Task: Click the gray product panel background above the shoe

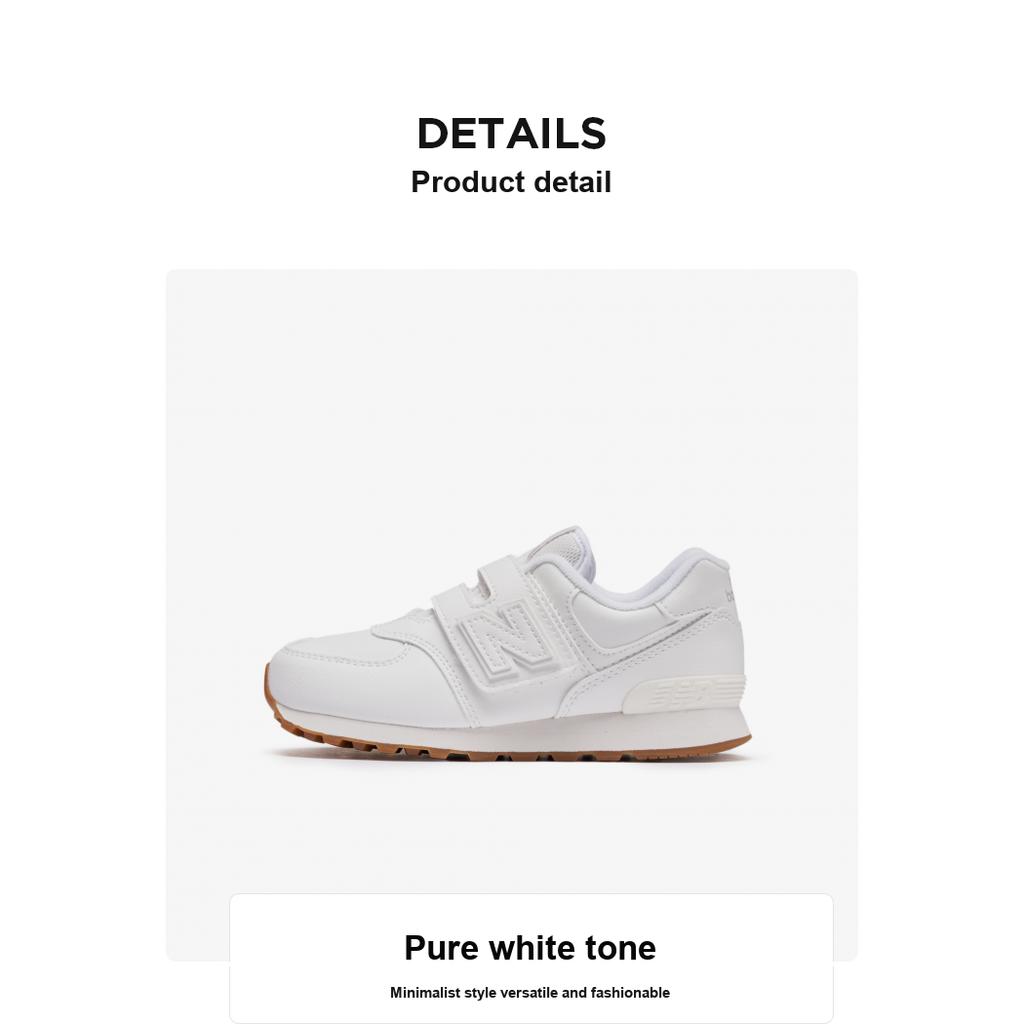Action: point(511,392)
